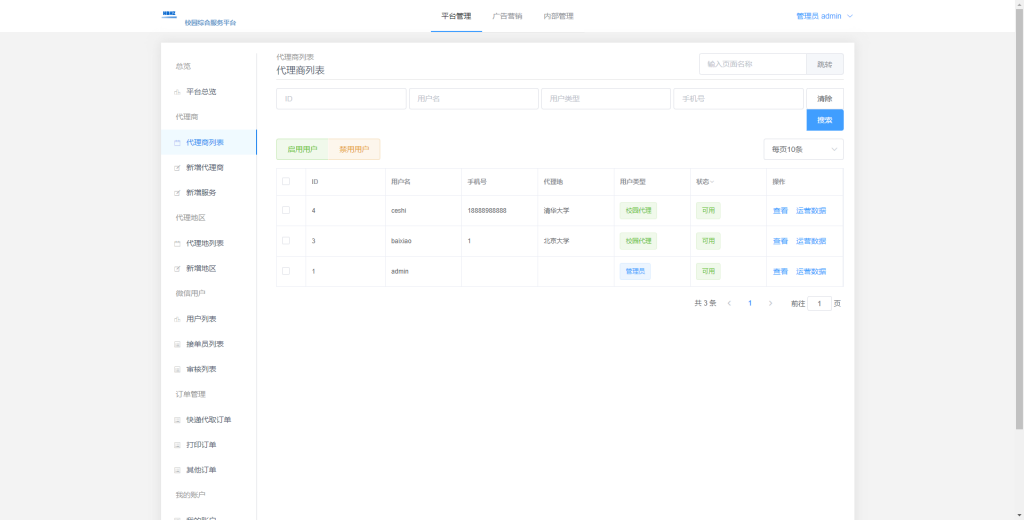The height and width of the screenshot is (520, 1024).
Task: Click the platform logo in header
Action: coord(169,14)
